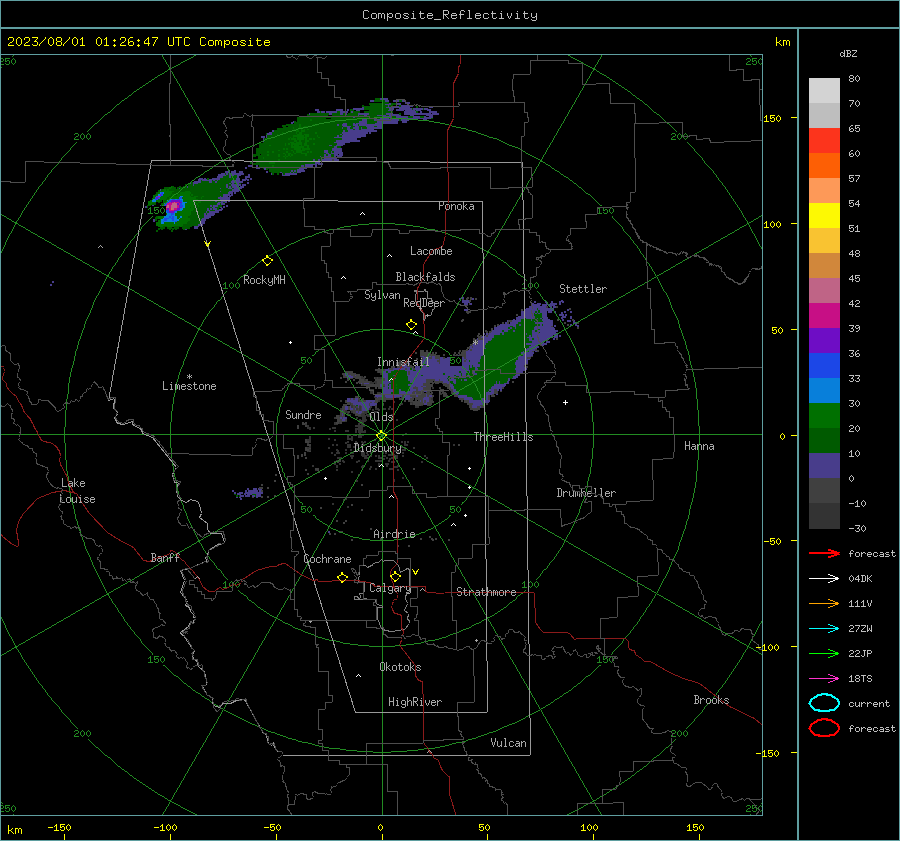Image resolution: width=900 pixels, height=841 pixels.
Task: Click the dBZ legend heading
Action: click(x=848, y=53)
